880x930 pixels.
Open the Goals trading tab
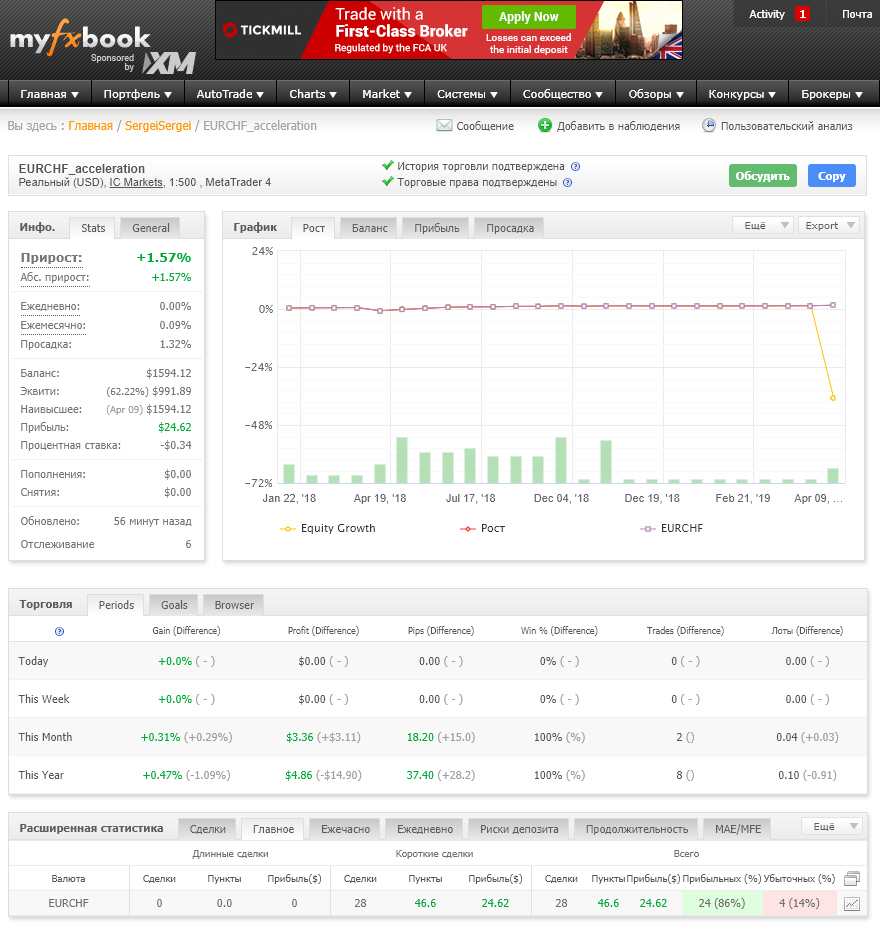174,606
